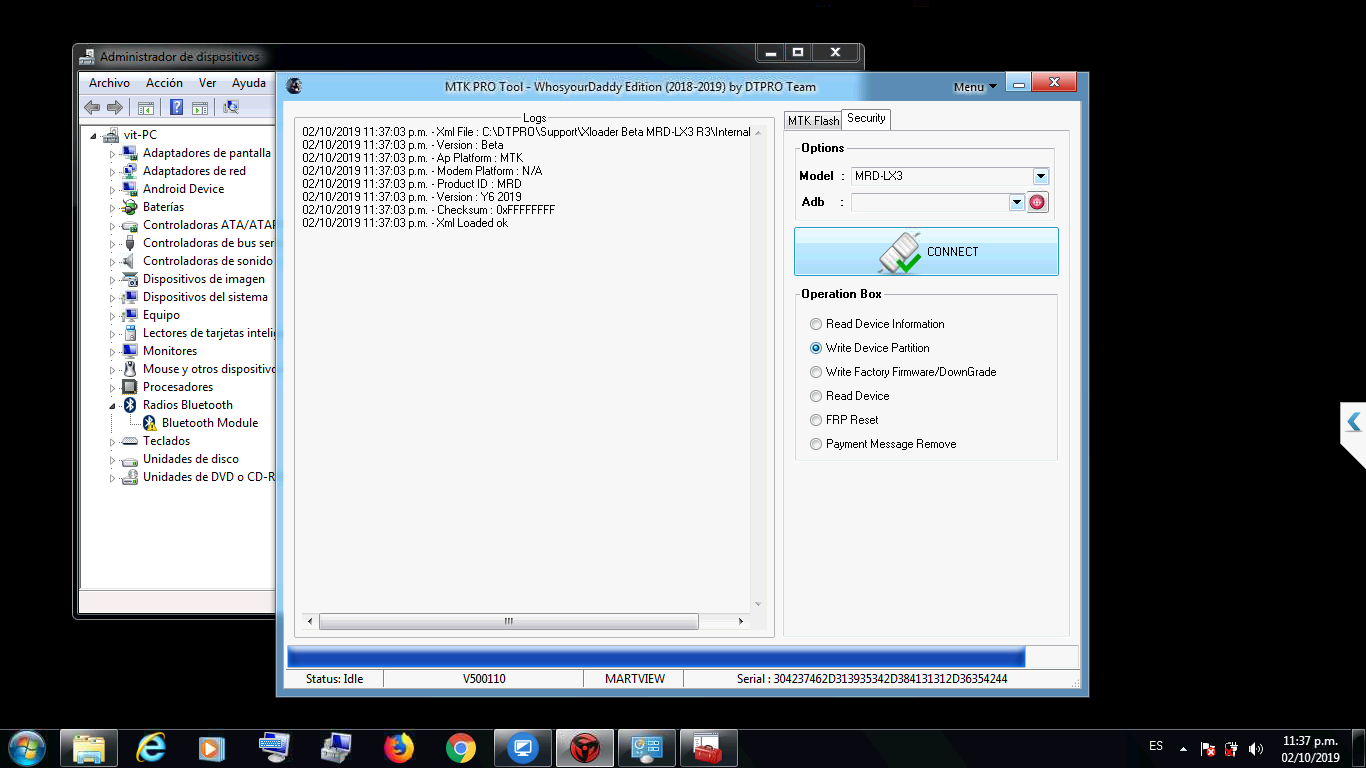
Task: Expand Procesadores node
Action: (x=113, y=388)
